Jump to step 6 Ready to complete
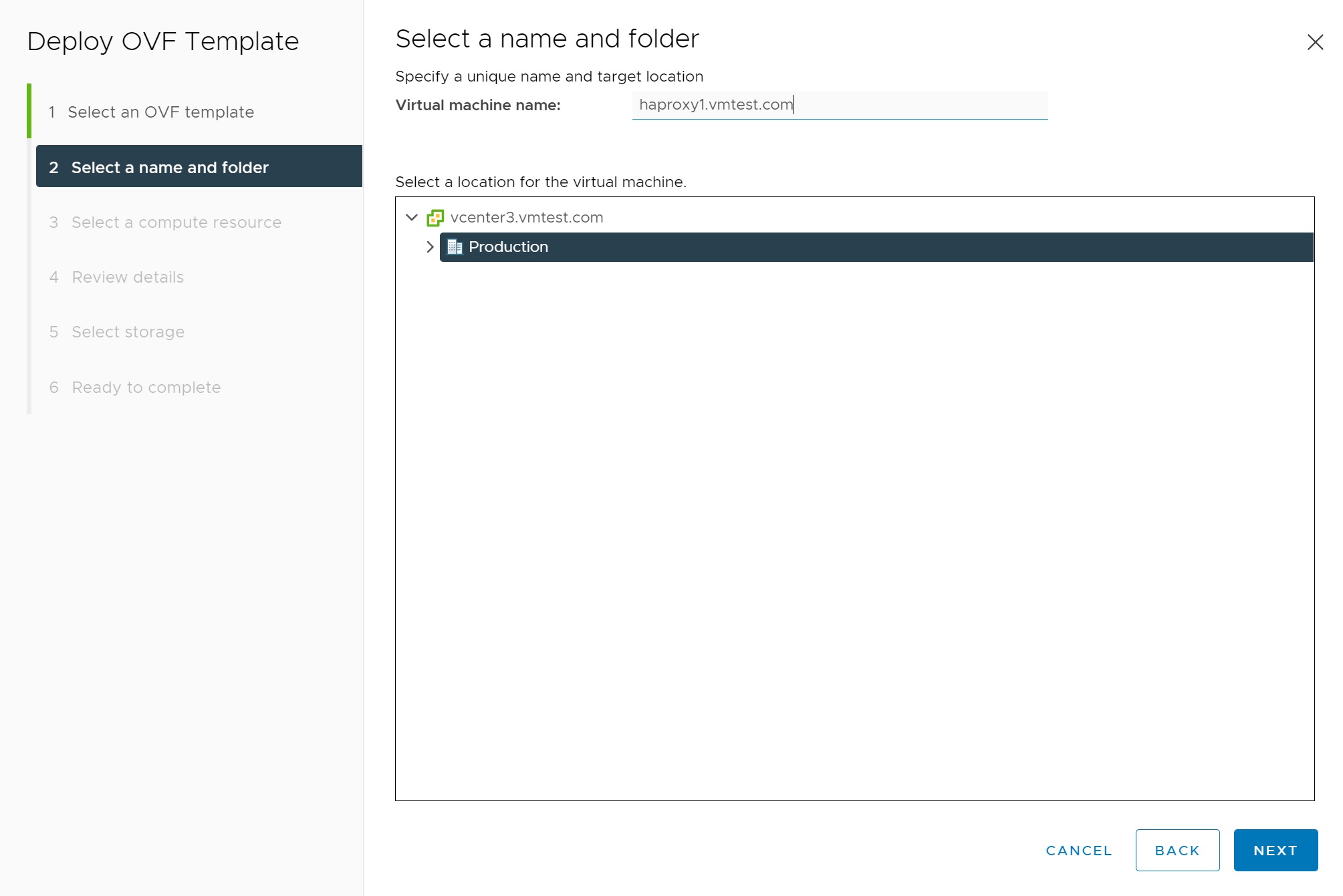This screenshot has height=896, width=1343. click(x=146, y=388)
